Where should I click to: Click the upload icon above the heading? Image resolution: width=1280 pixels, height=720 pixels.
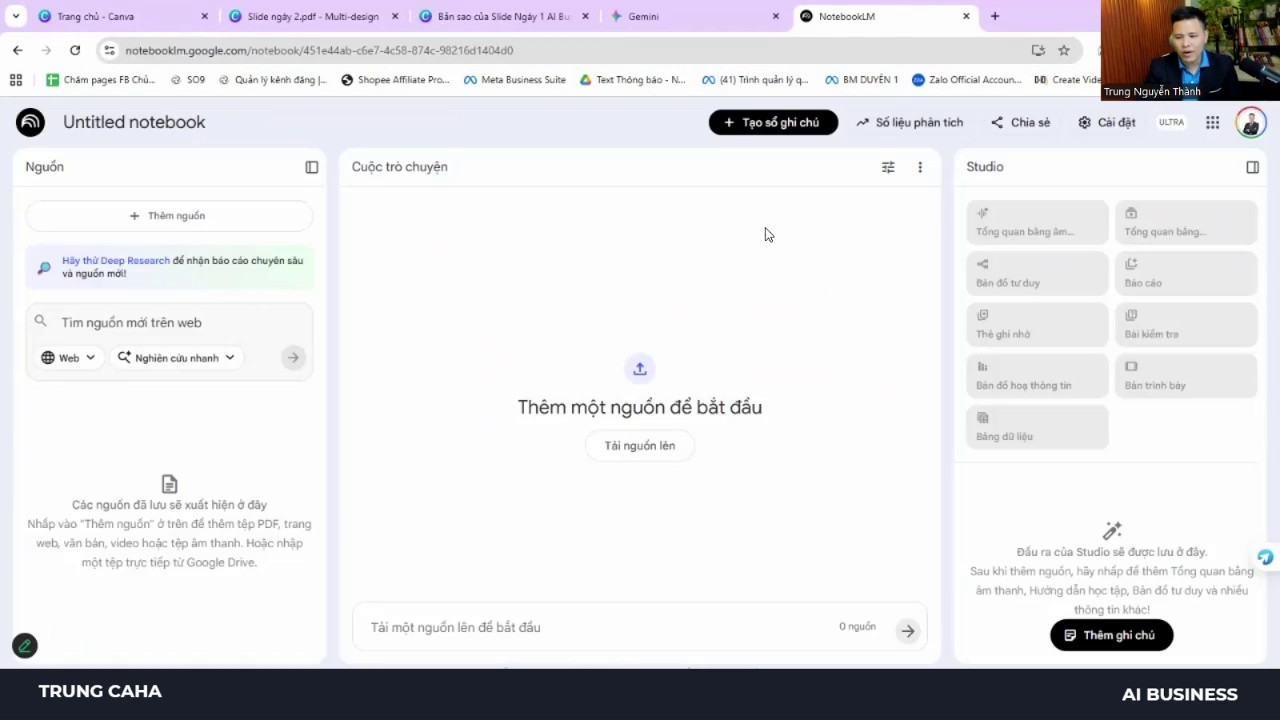pos(640,369)
